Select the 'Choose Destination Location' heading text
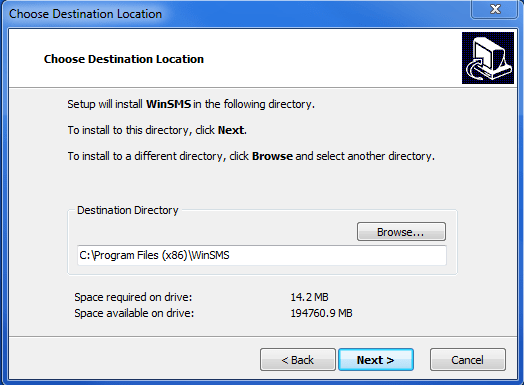Viewport: 524px width, 385px height. [124, 59]
